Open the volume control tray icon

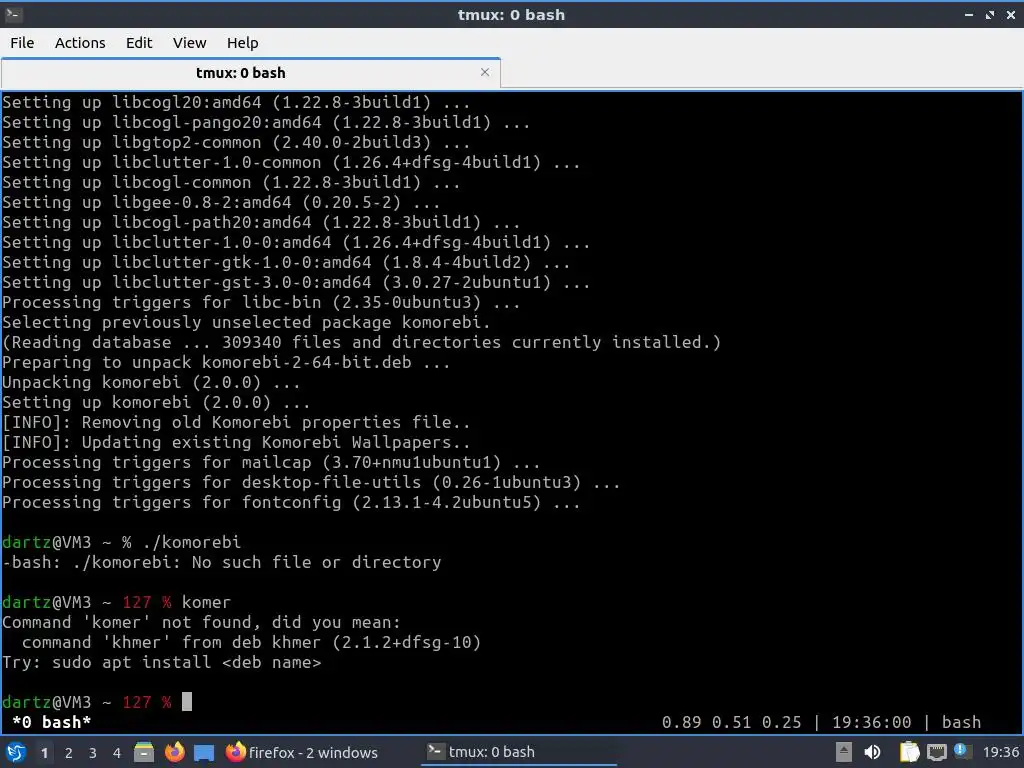pyautogui.click(x=872, y=752)
